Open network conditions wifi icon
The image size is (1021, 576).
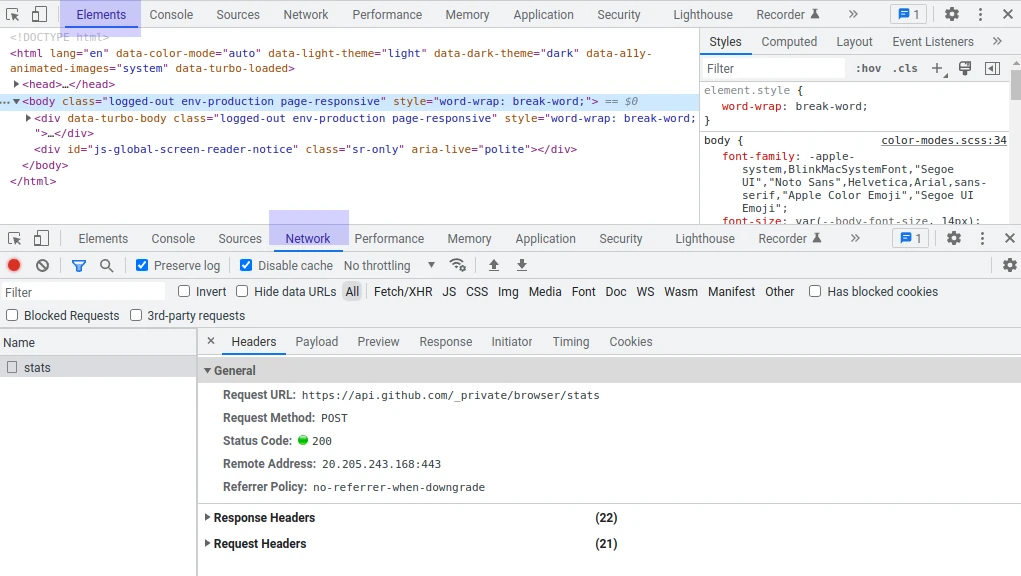coord(458,265)
